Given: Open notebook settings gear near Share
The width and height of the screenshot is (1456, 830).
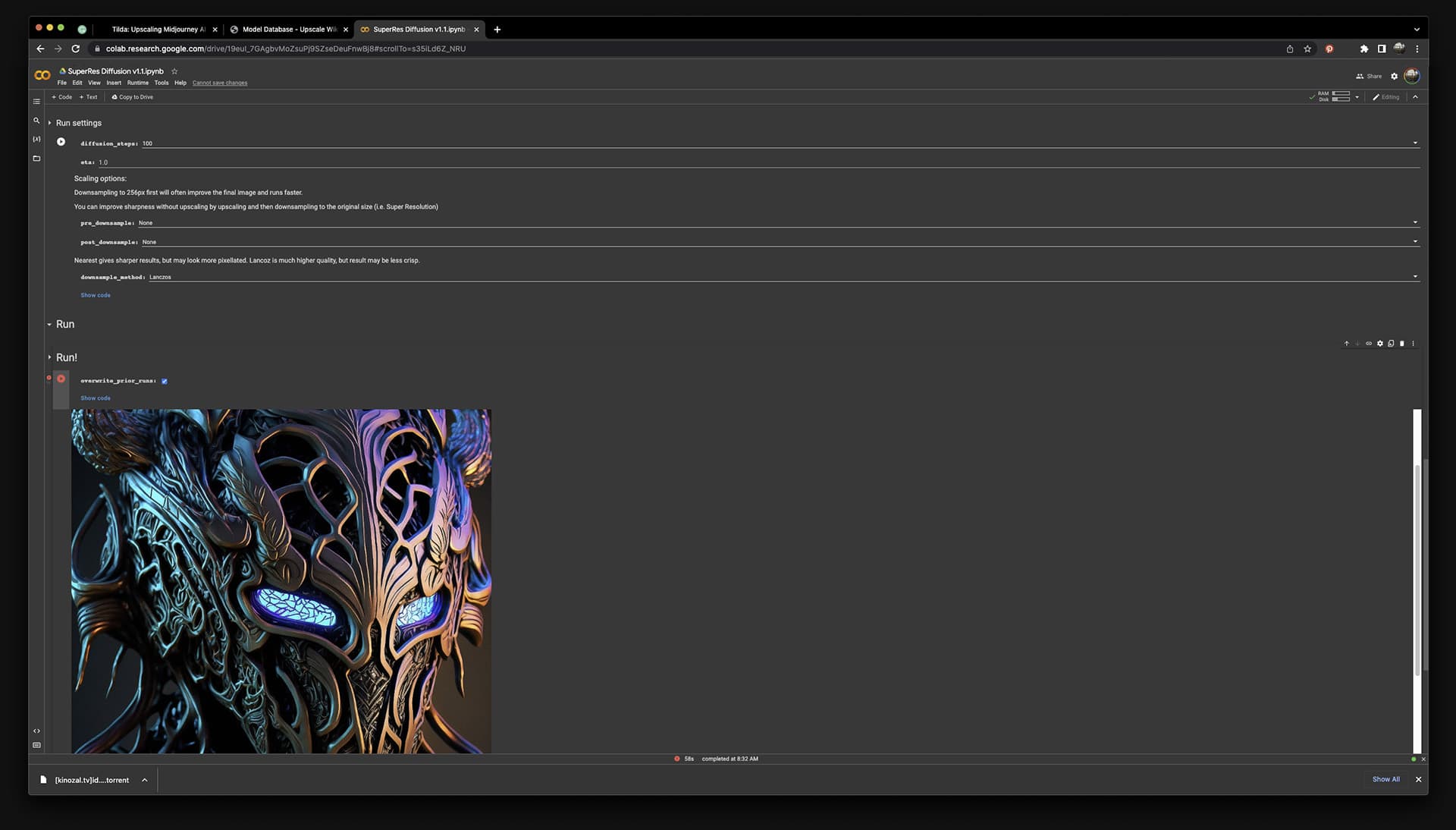Looking at the screenshot, I should [1394, 76].
